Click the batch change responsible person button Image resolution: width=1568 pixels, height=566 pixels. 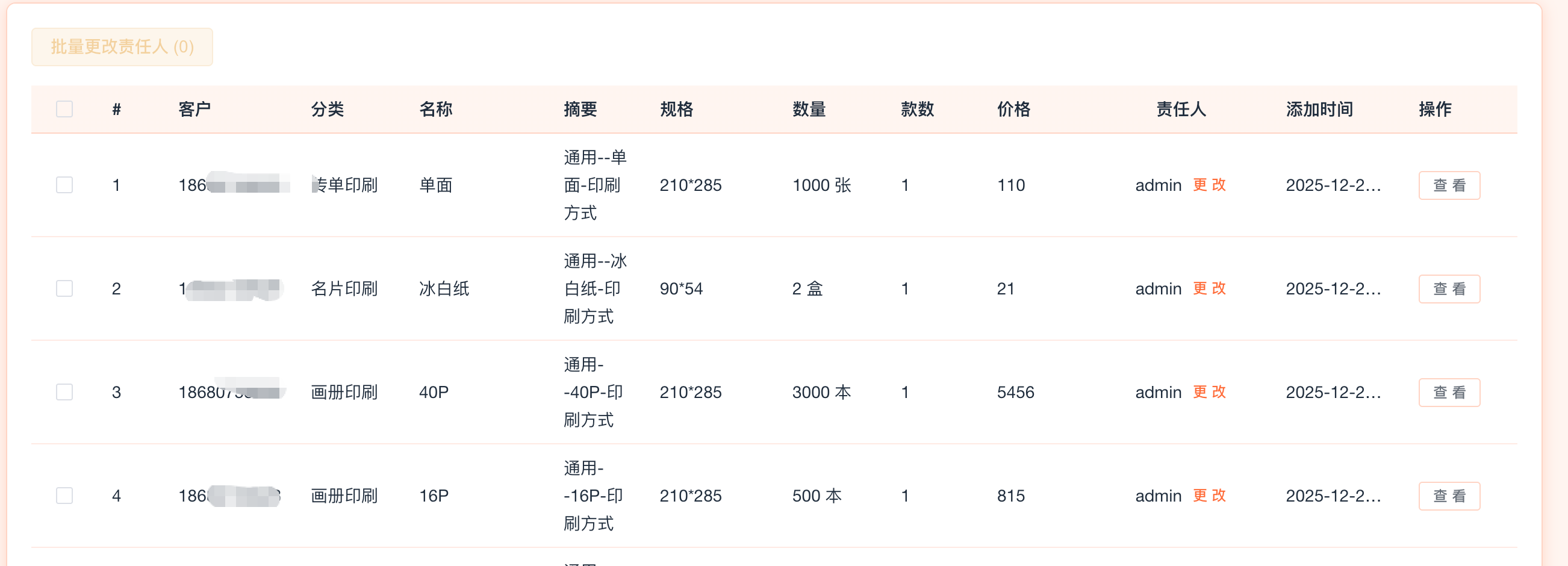tap(122, 47)
